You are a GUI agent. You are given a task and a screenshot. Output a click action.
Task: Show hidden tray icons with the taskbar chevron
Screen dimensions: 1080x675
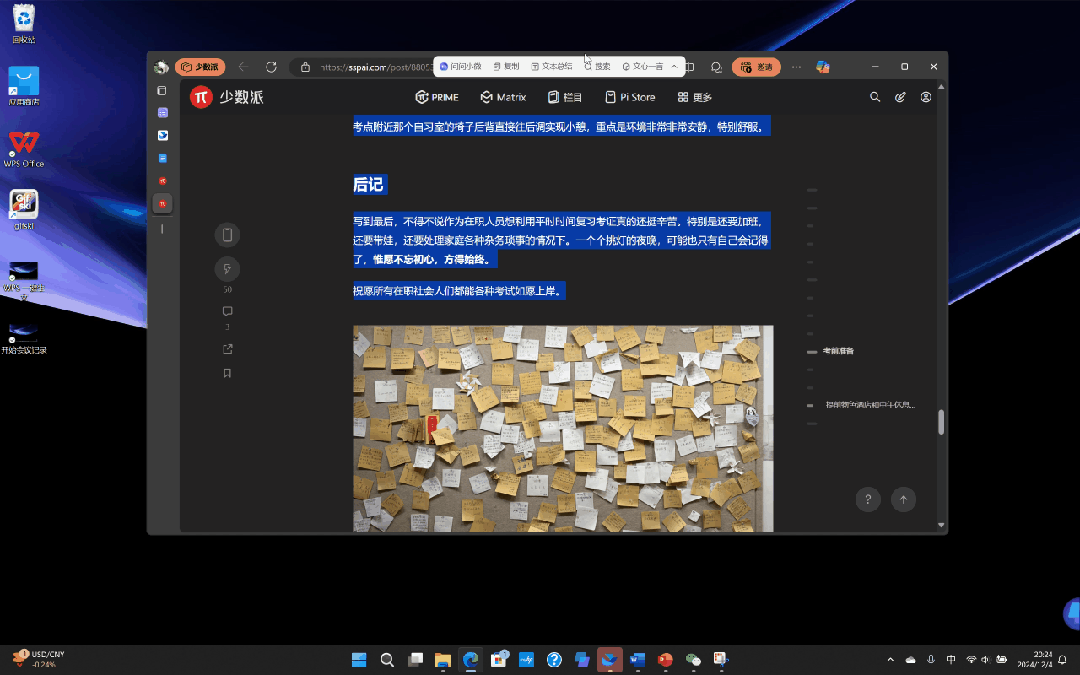tap(891, 660)
